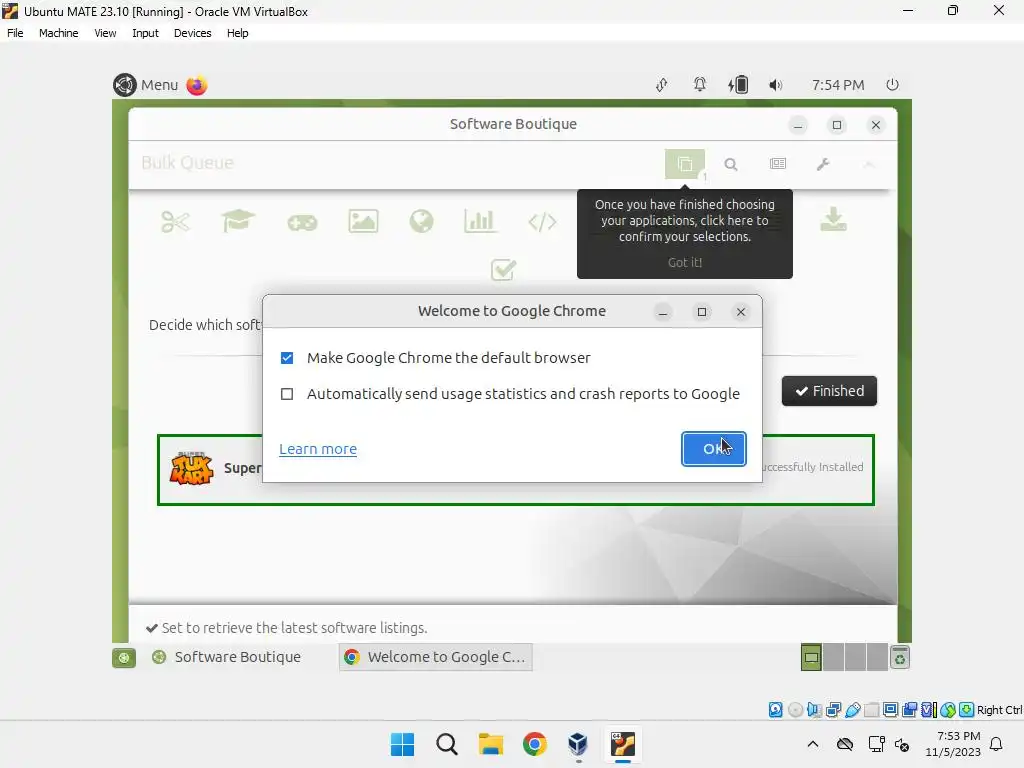Click the SuperTuxKart application thumbnail
This screenshot has height=768, width=1024.
[191, 468]
